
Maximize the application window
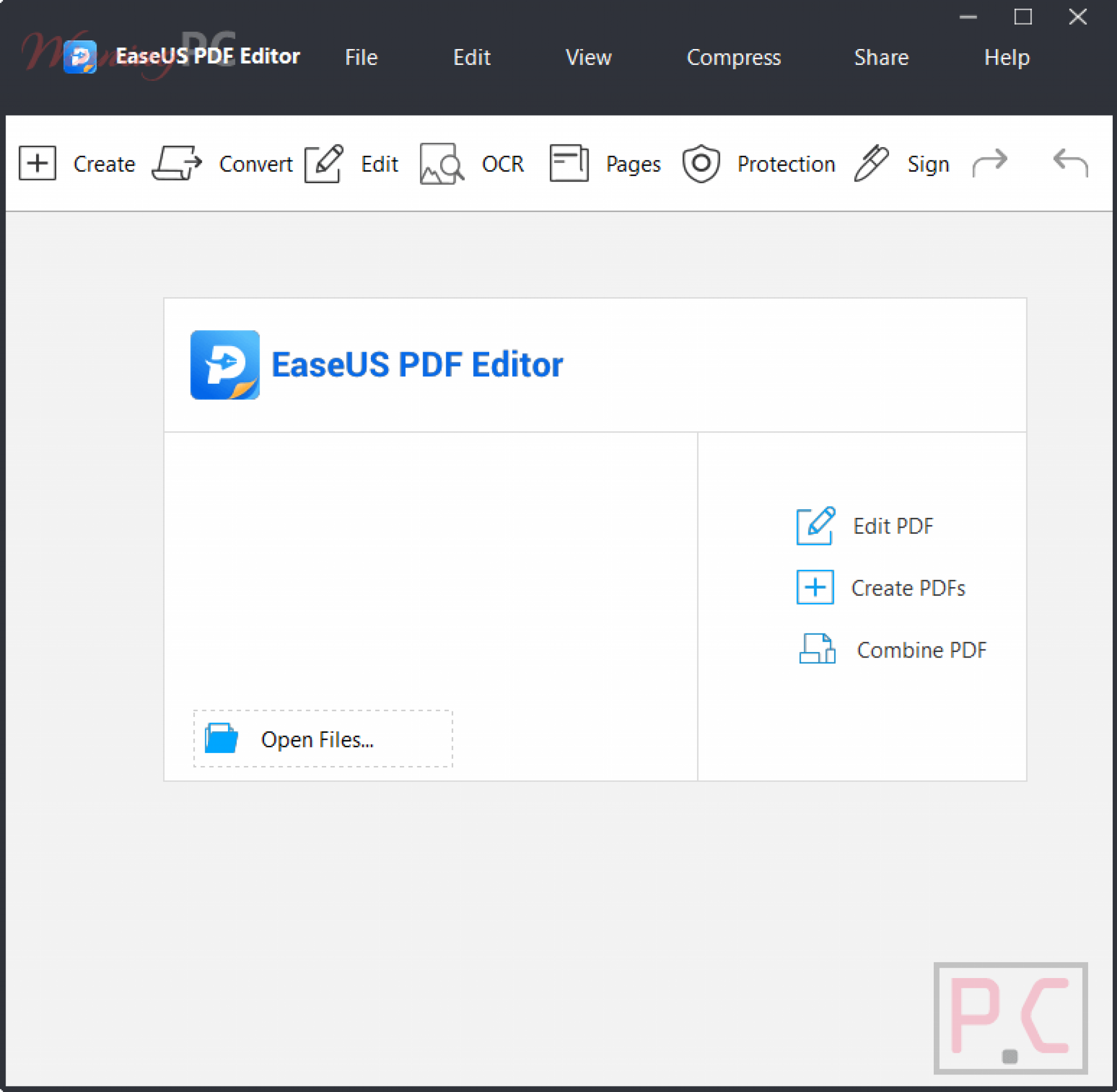1023,17
